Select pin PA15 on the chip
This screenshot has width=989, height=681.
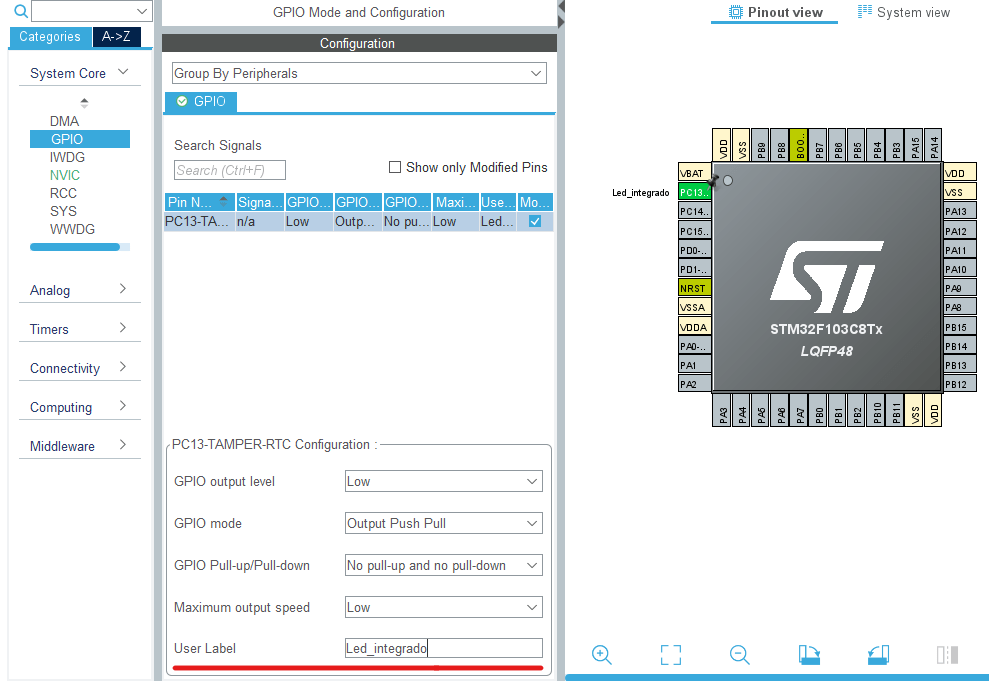[x=915, y=144]
